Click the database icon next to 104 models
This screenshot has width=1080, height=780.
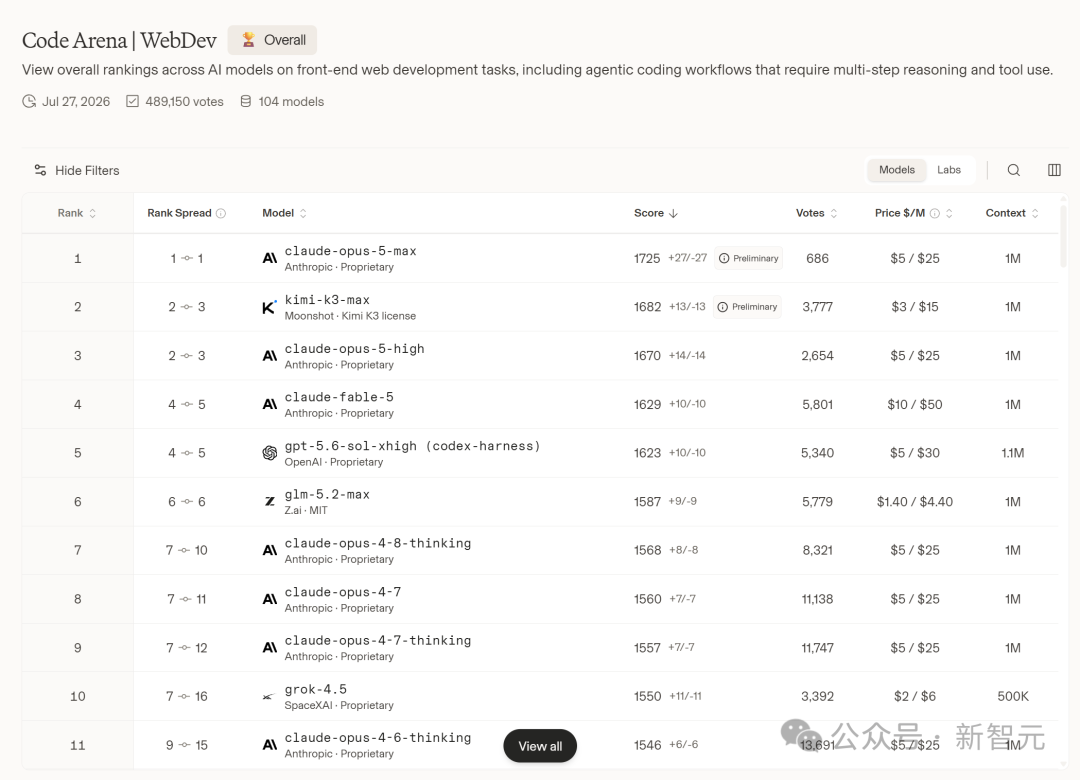click(x=246, y=101)
